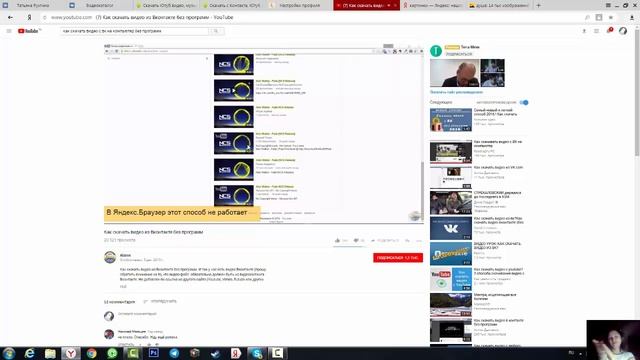Switch to the first 'Скачать' tab
The height and width of the screenshot is (360, 640).
click(166, 5)
